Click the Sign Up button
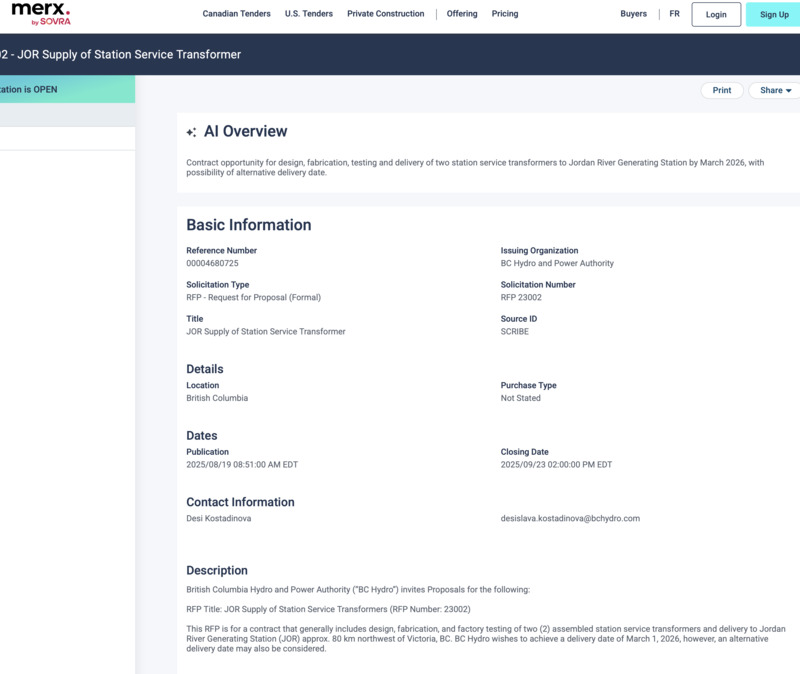This screenshot has width=800, height=674. point(773,14)
